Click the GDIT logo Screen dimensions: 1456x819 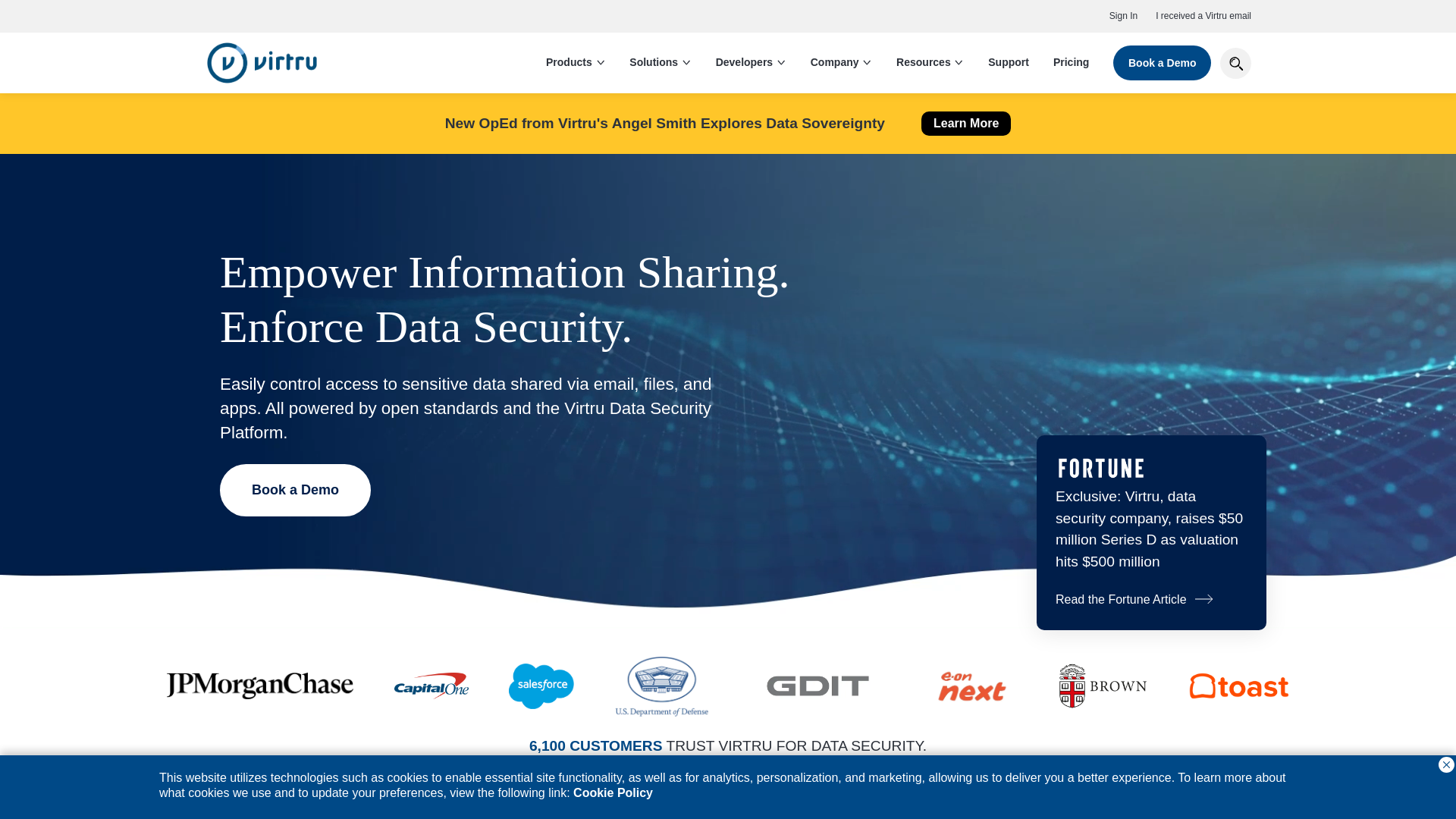pos(817,686)
